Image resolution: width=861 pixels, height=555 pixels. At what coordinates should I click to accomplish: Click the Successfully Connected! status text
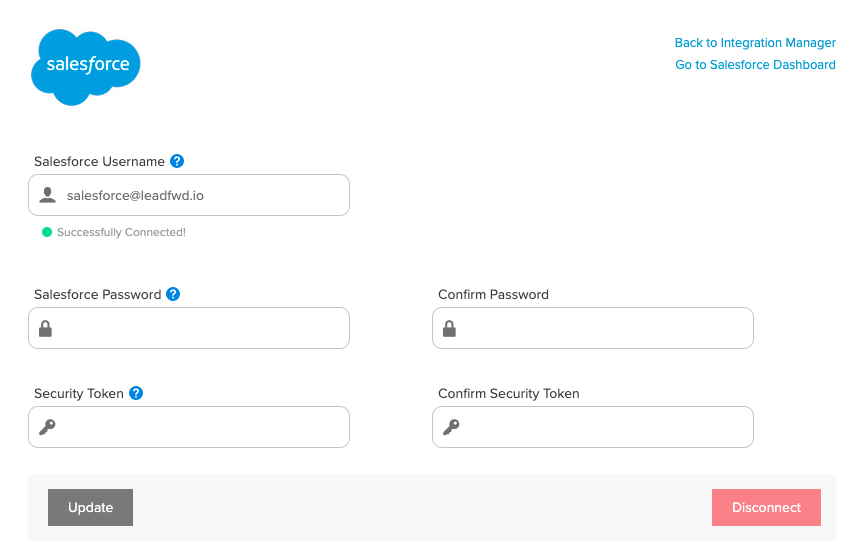point(121,232)
